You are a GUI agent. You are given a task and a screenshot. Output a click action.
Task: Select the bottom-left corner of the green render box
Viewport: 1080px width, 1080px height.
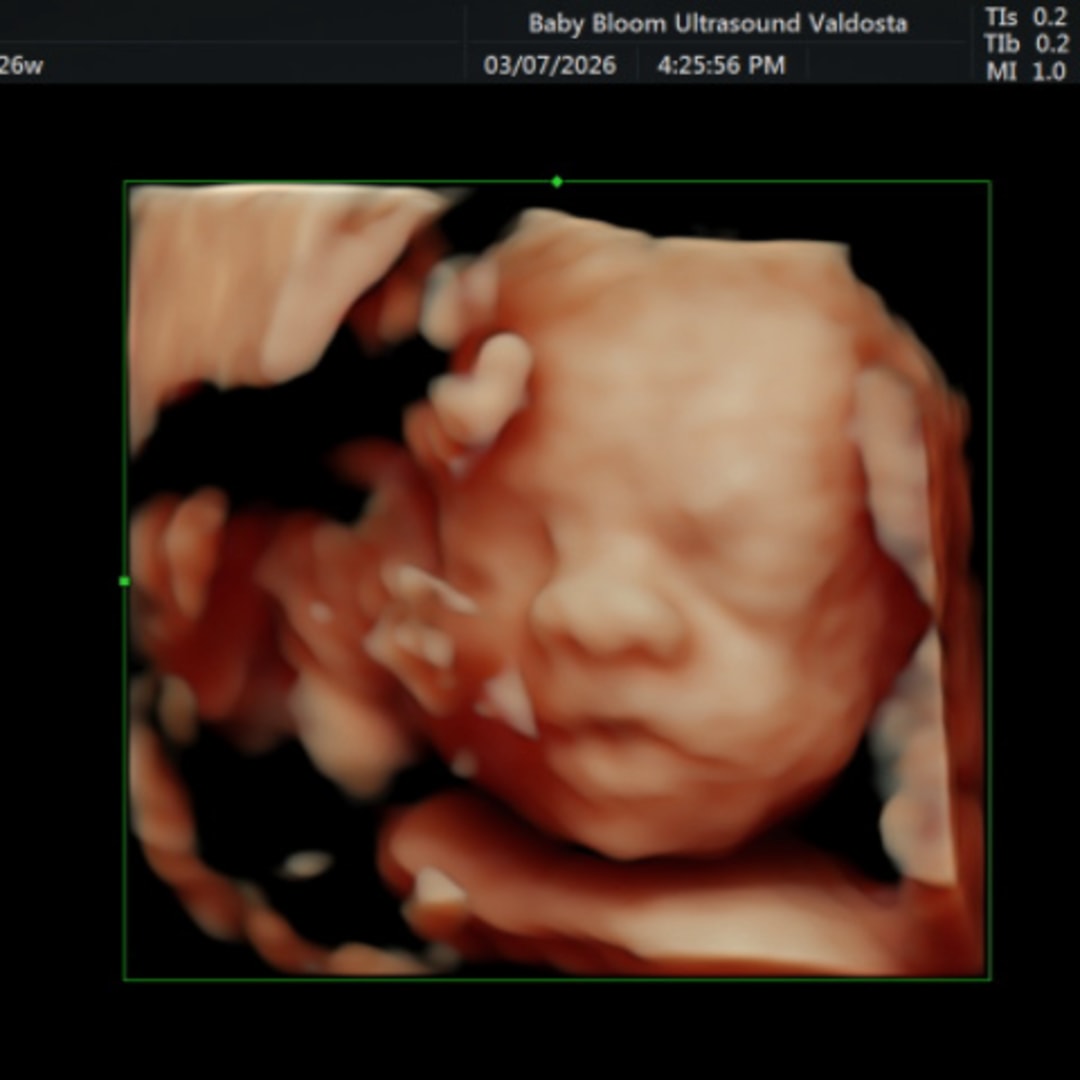coord(125,978)
